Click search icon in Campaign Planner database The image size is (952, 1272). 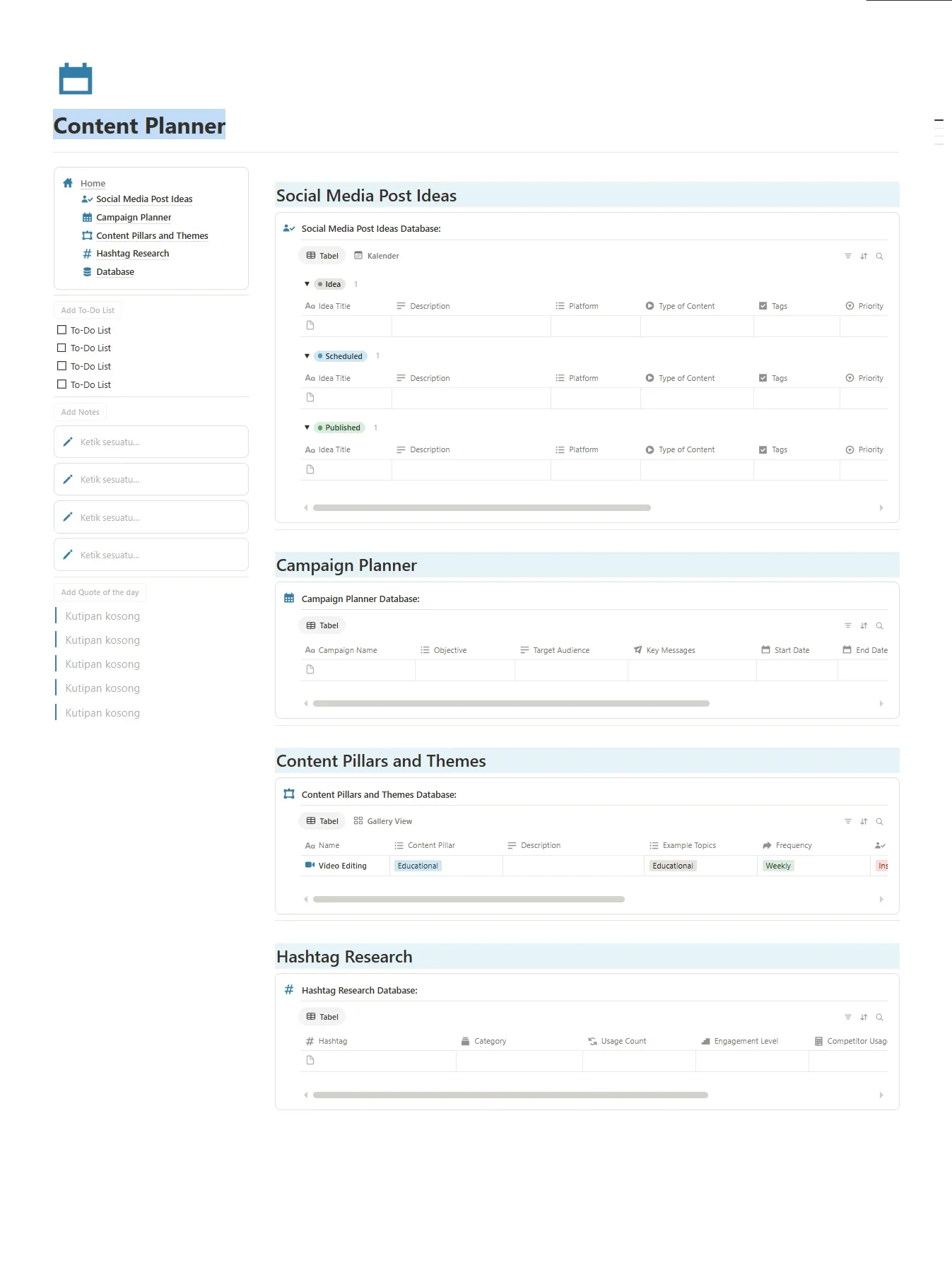(880, 625)
